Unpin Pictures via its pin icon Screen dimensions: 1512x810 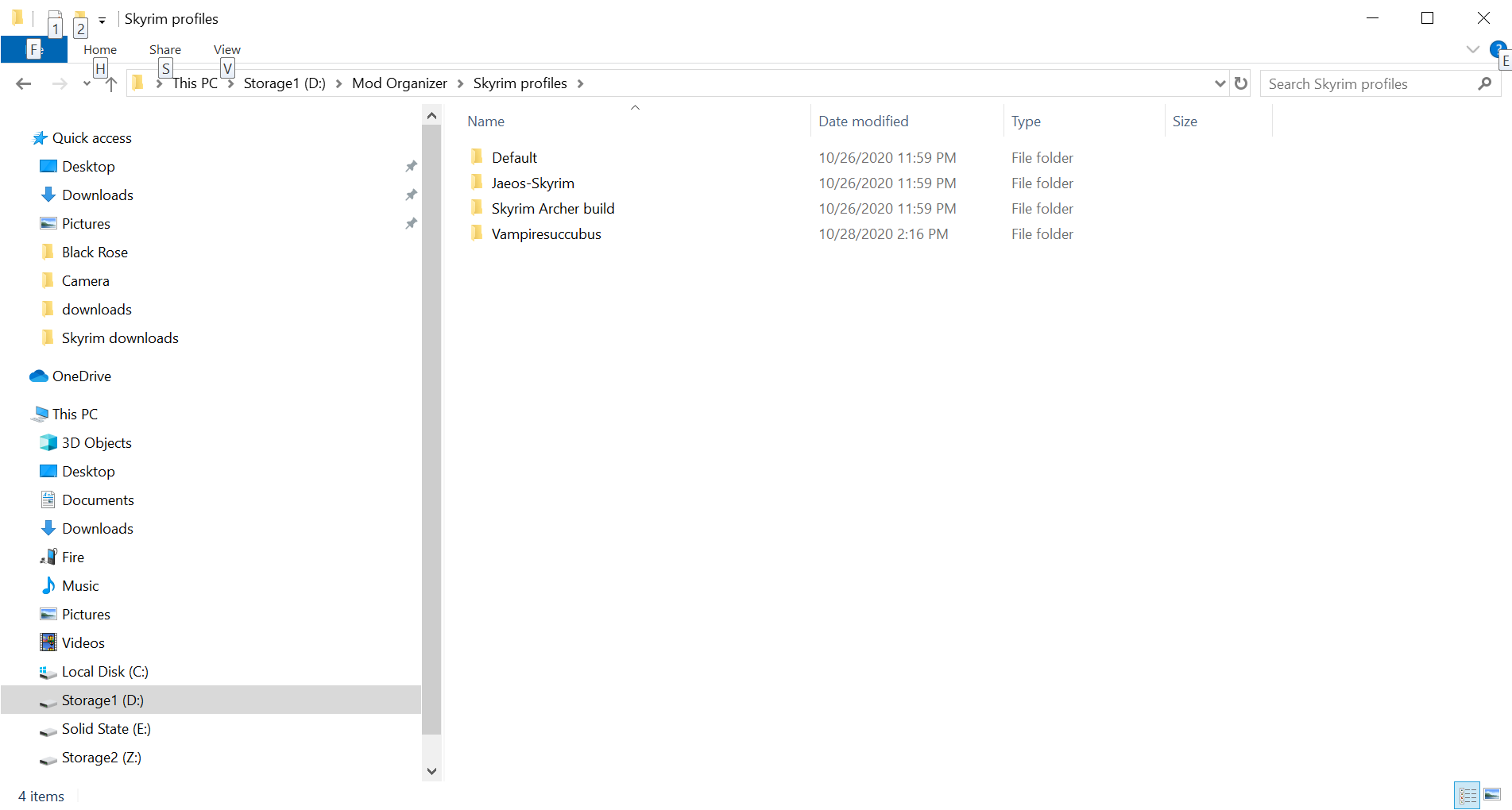coord(411,223)
